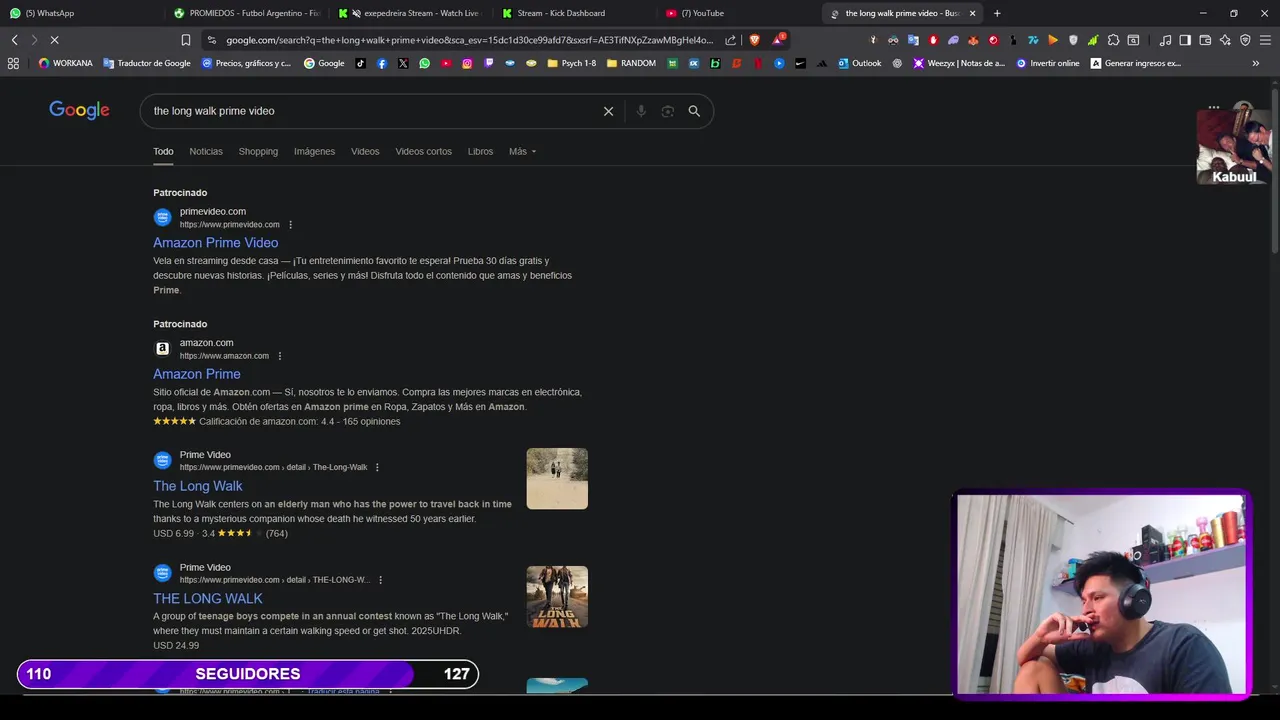The height and width of the screenshot is (720, 1280).
Task: Open options for primevideo.com sponsored result
Action: 291,225
